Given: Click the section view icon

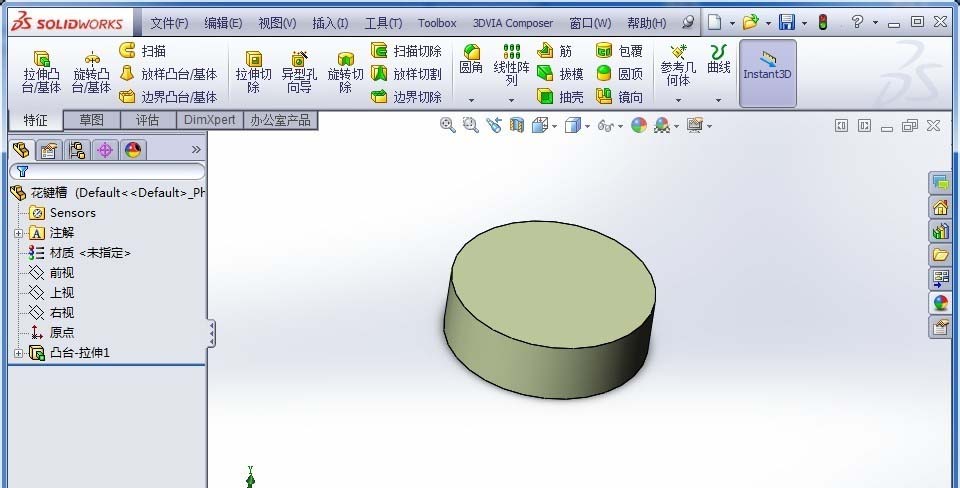Looking at the screenshot, I should click(517, 126).
